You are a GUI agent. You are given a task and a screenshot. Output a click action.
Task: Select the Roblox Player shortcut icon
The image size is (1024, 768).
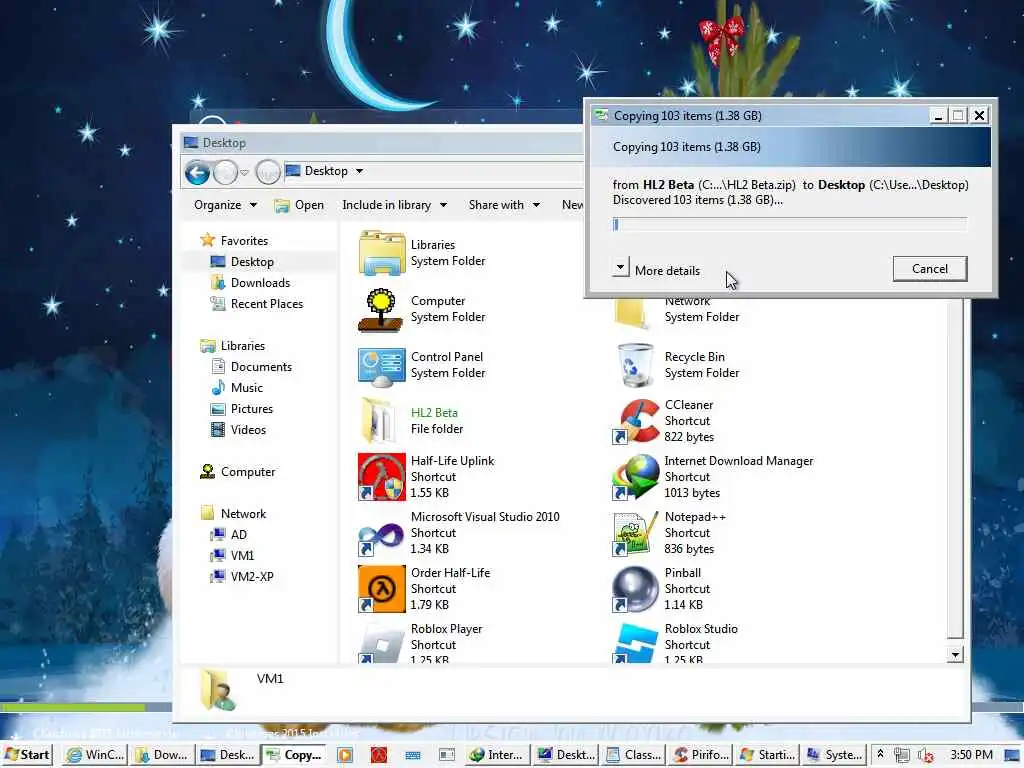(381, 643)
